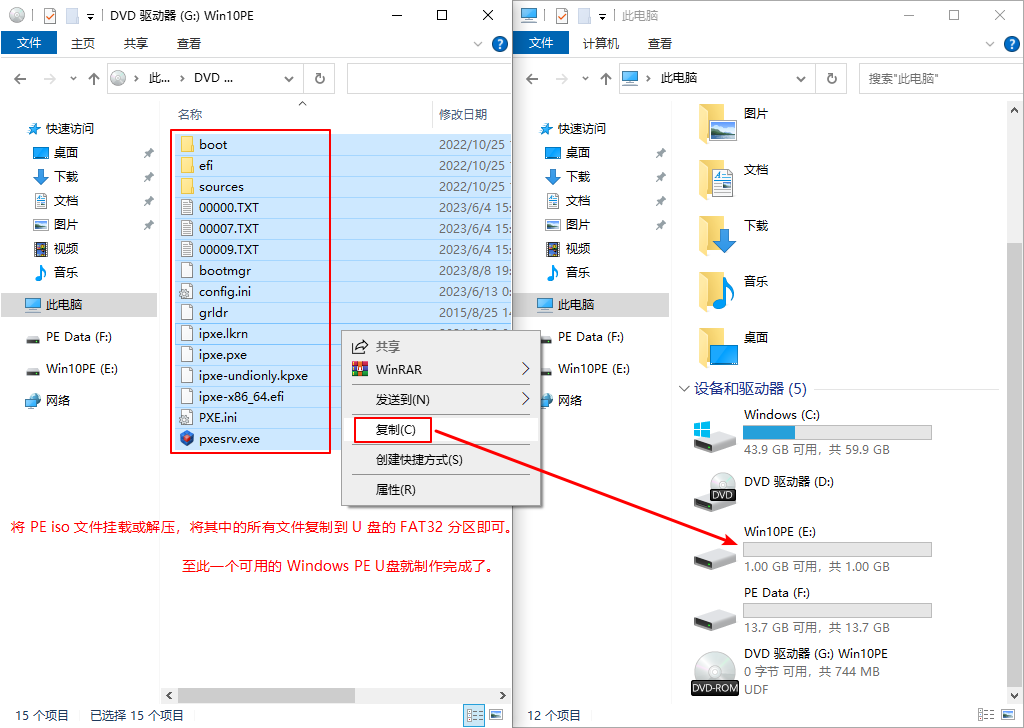The width and height of the screenshot is (1024, 728).
Task: Open 主页 tab in DVD drive window
Action: point(83,43)
